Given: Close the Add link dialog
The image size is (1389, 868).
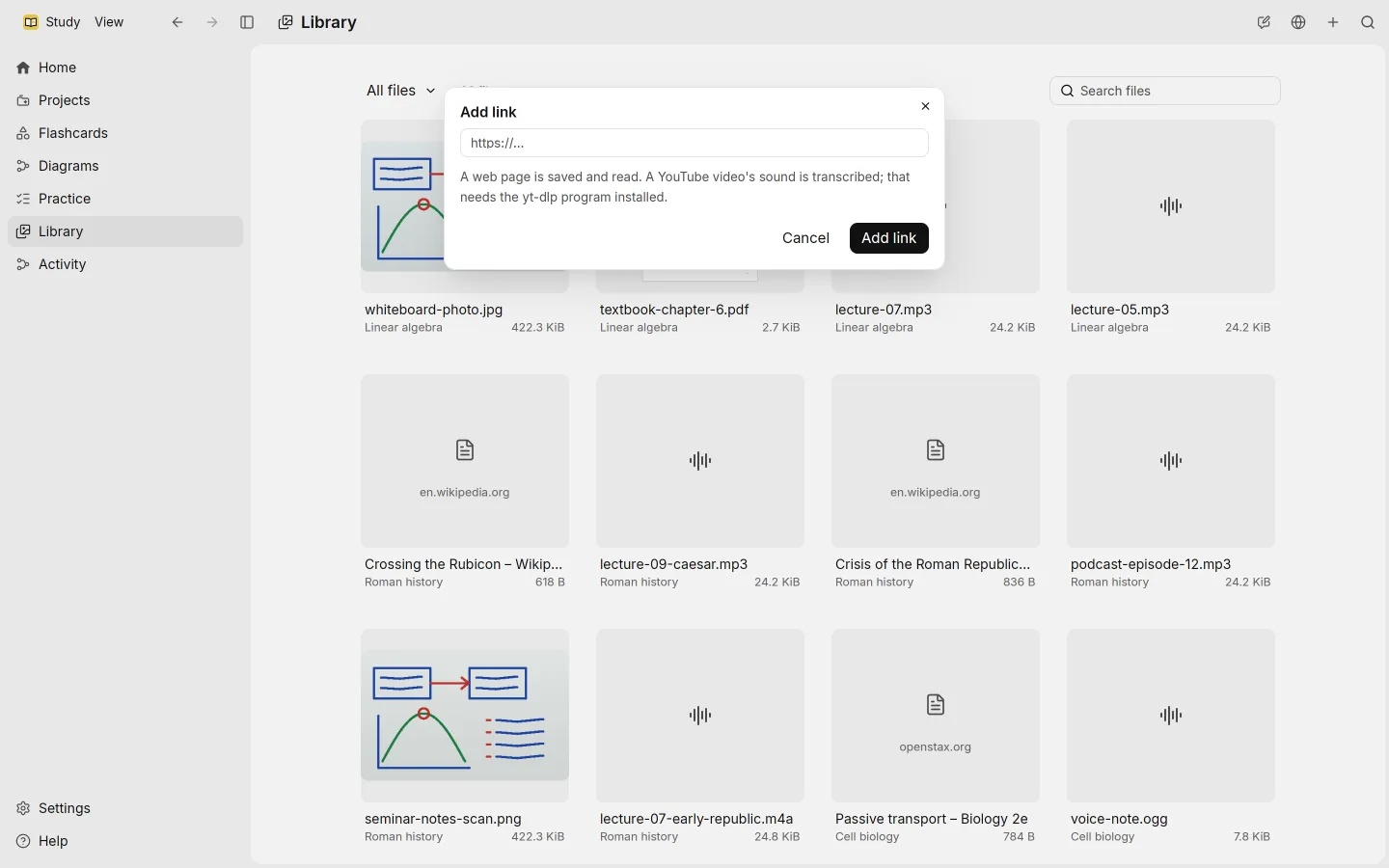Looking at the screenshot, I should [925, 106].
